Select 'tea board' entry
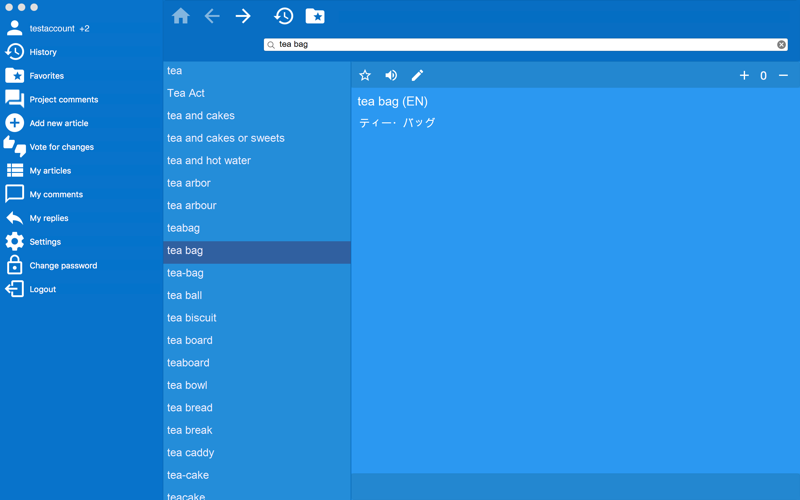Viewport: 800px width, 500px height. [x=257, y=340]
